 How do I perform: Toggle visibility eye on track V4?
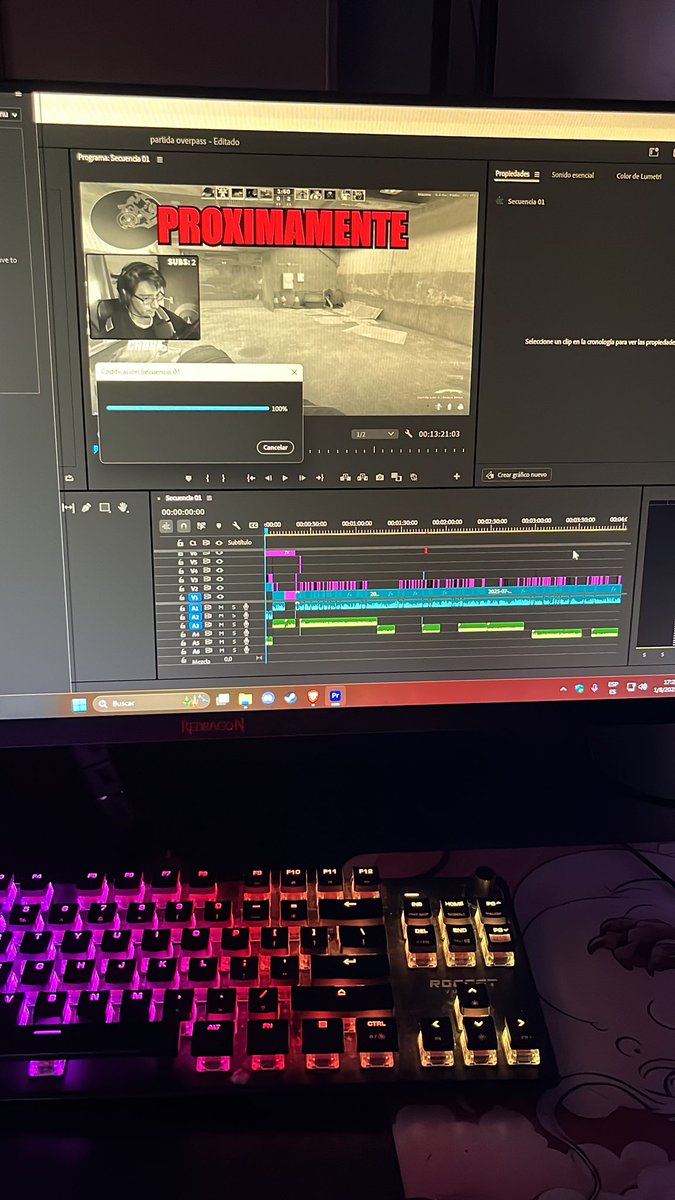coord(219,570)
